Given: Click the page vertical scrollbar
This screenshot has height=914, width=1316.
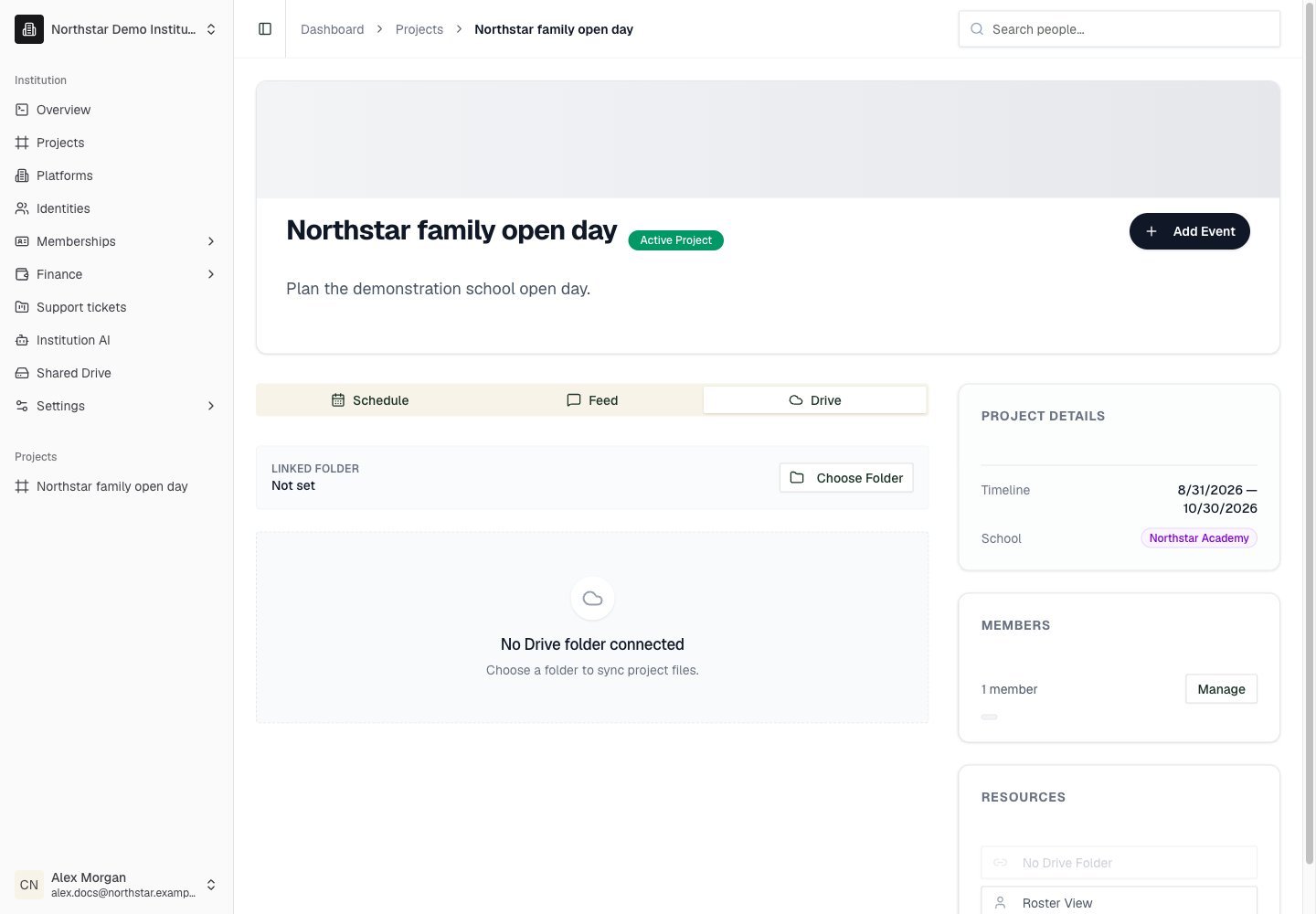Looking at the screenshot, I should pos(1309,434).
